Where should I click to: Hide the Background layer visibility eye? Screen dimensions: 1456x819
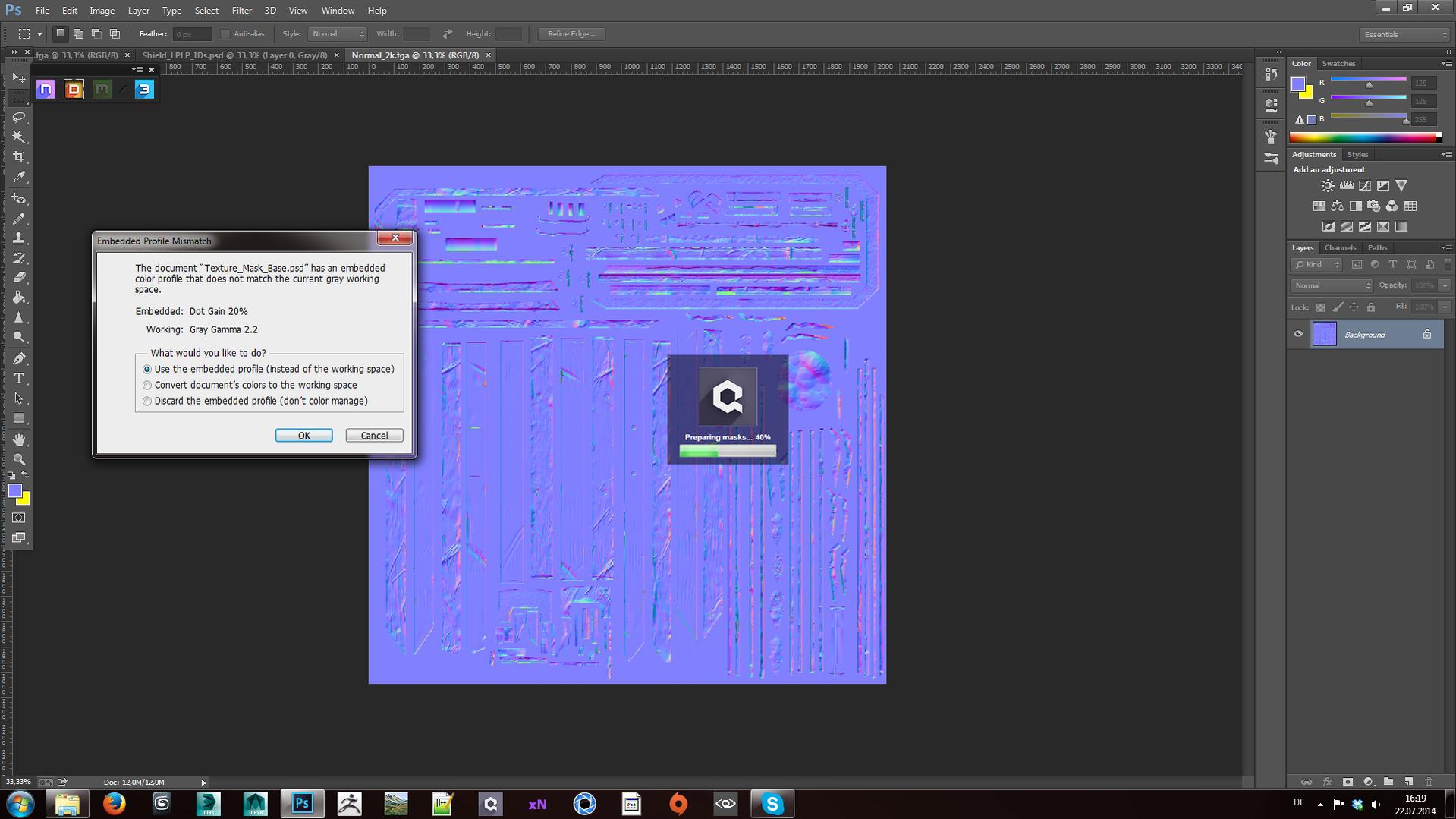pos(1298,335)
